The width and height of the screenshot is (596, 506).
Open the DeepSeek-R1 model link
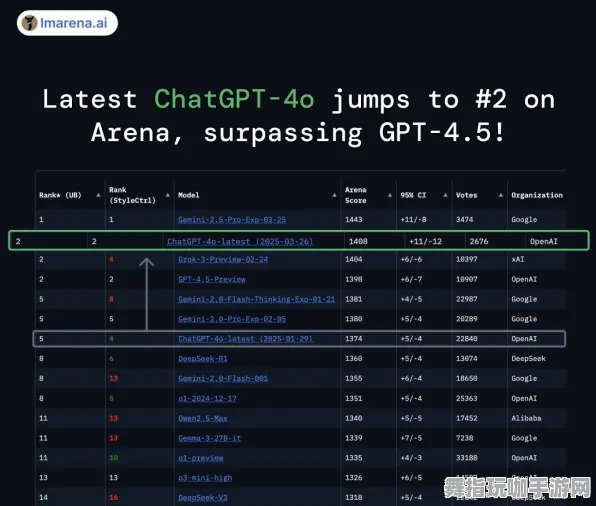tap(203, 358)
